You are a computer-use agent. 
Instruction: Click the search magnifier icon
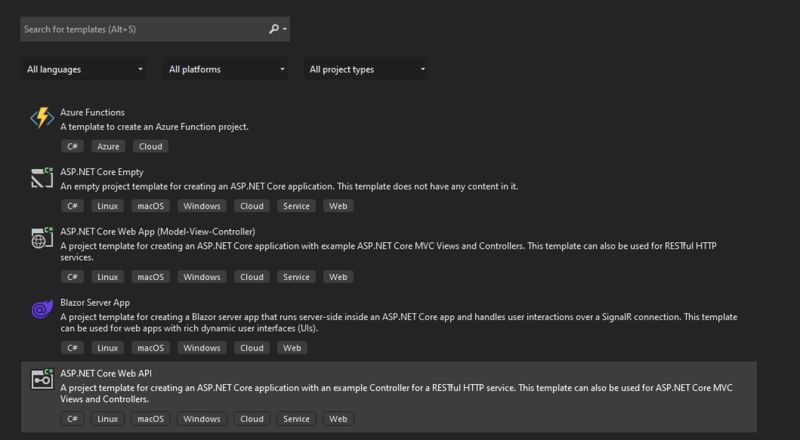[274, 29]
